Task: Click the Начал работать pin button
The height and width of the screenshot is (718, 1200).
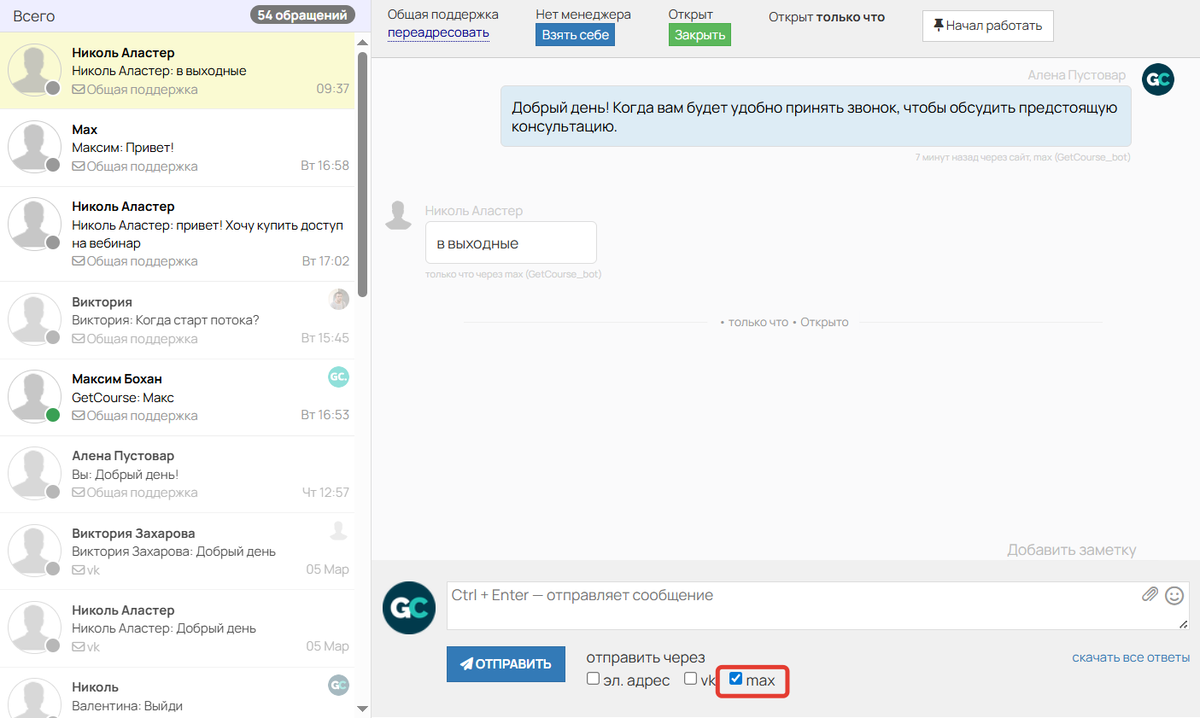Action: 987,26
